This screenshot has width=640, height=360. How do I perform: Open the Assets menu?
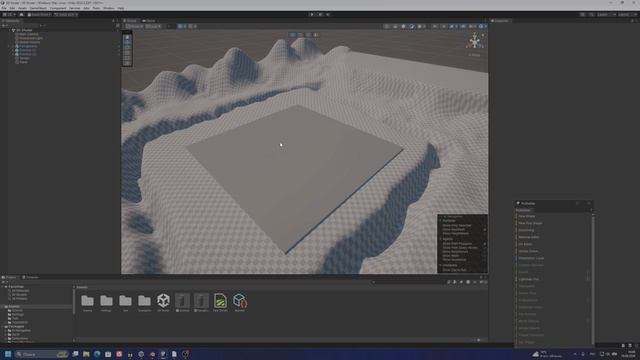22,8
